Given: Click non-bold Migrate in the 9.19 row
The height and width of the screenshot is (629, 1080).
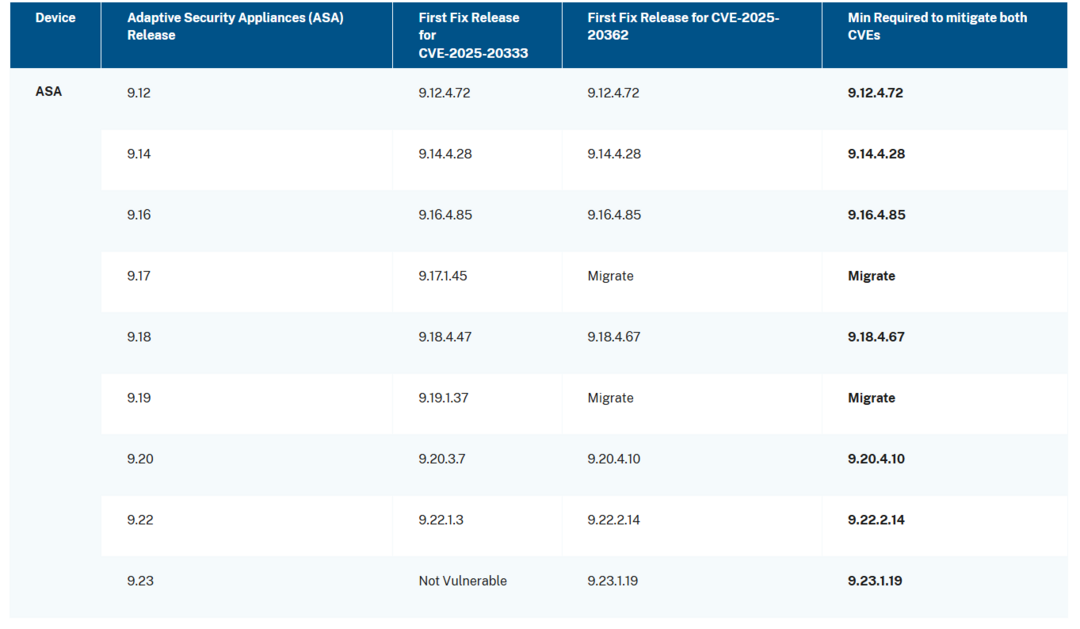Looking at the screenshot, I should coord(610,398).
